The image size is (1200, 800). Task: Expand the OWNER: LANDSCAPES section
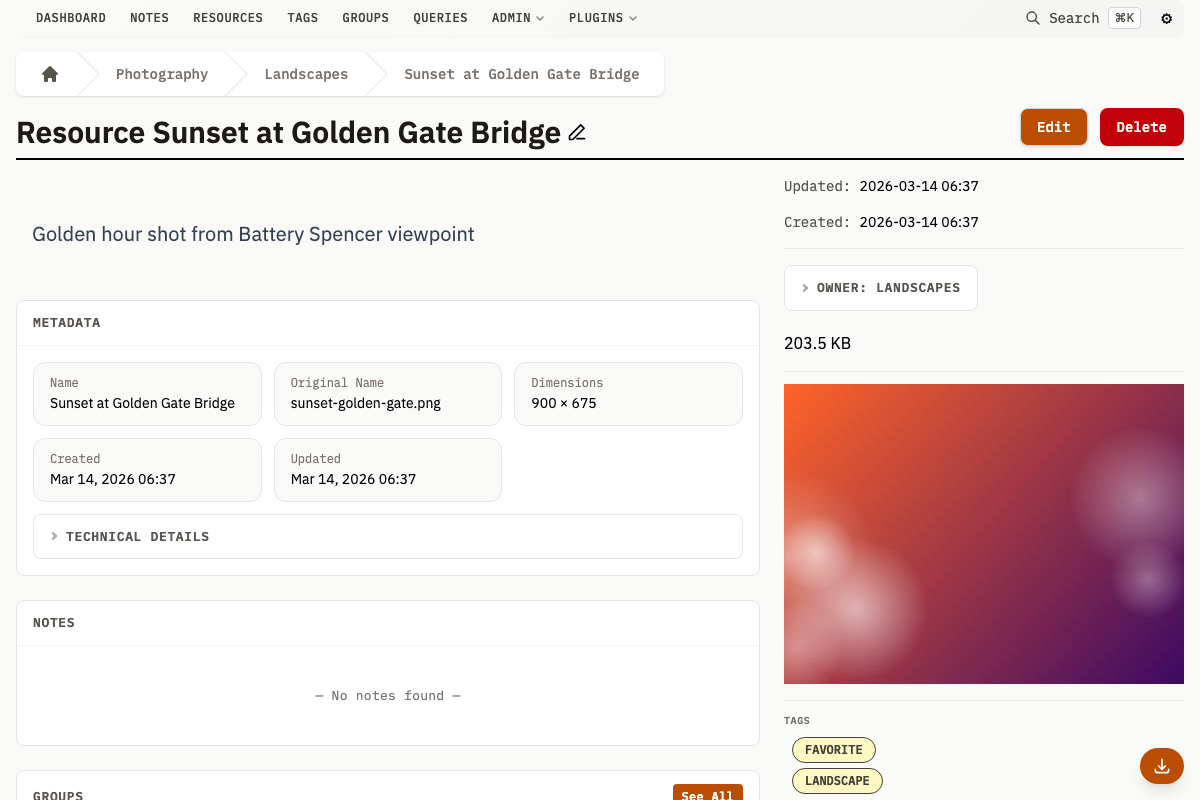coord(880,287)
